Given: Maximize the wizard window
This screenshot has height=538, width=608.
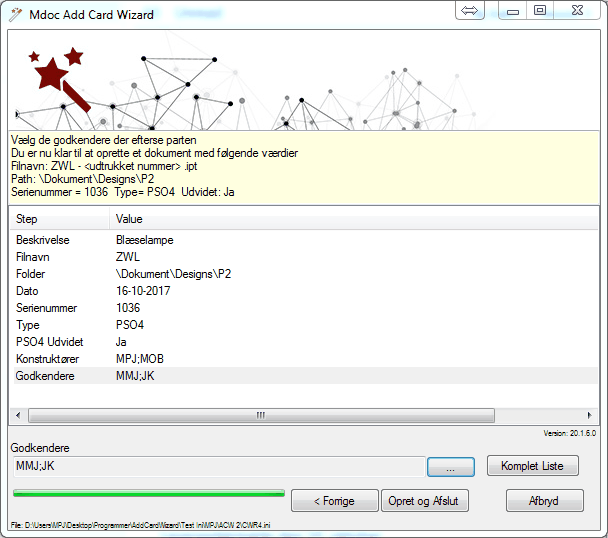Looking at the screenshot, I should point(540,11).
